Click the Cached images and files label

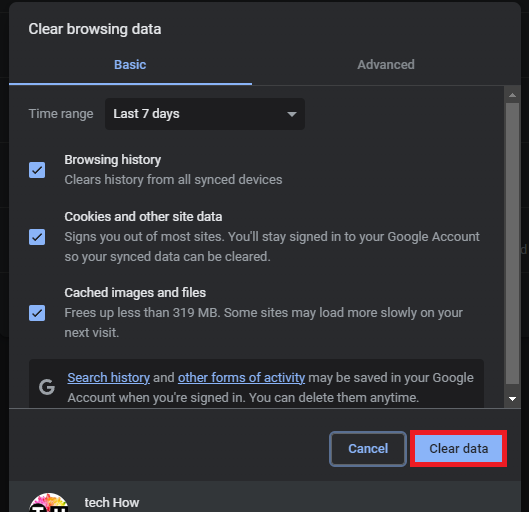coord(135,293)
